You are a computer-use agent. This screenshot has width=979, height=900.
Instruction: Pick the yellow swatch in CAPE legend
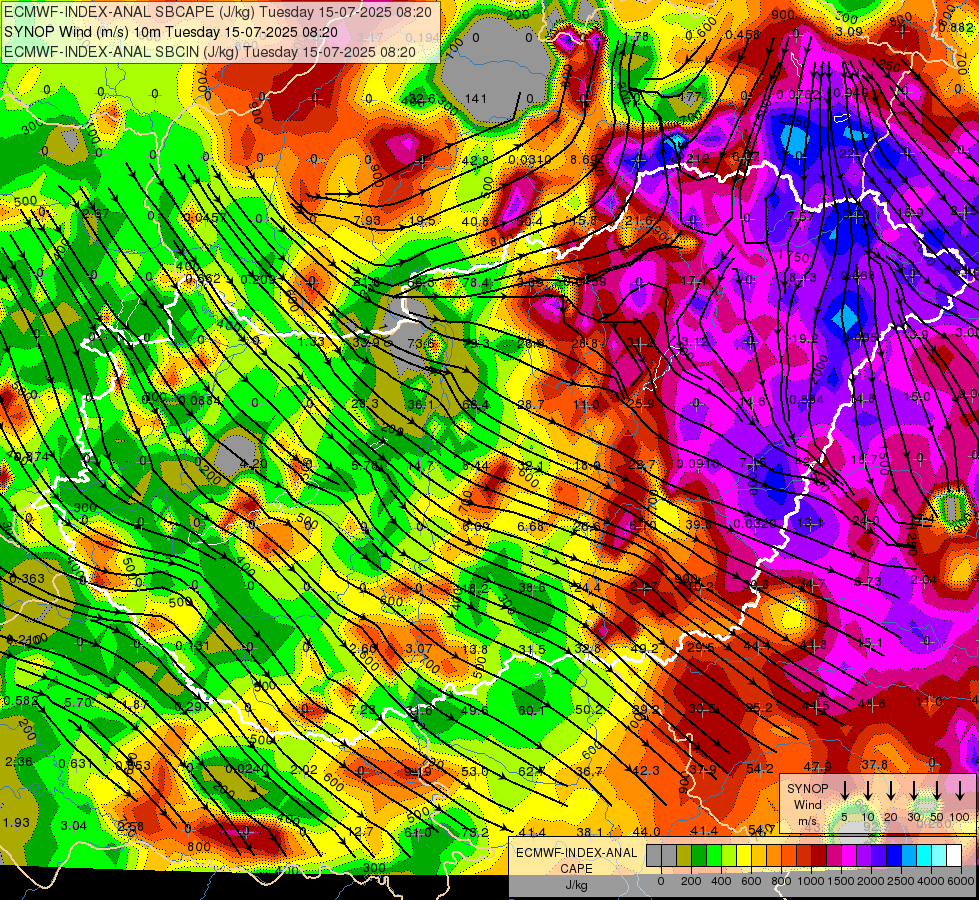click(x=744, y=855)
